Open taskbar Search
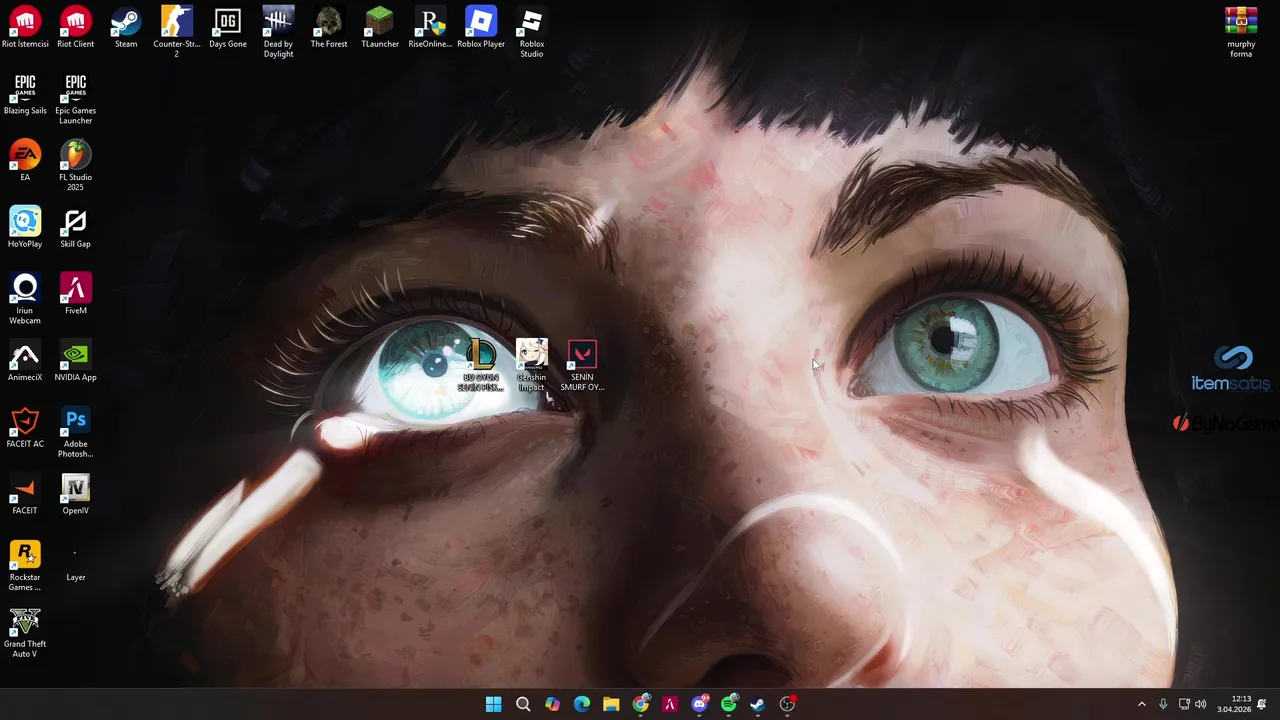The height and width of the screenshot is (720, 1280). click(523, 704)
